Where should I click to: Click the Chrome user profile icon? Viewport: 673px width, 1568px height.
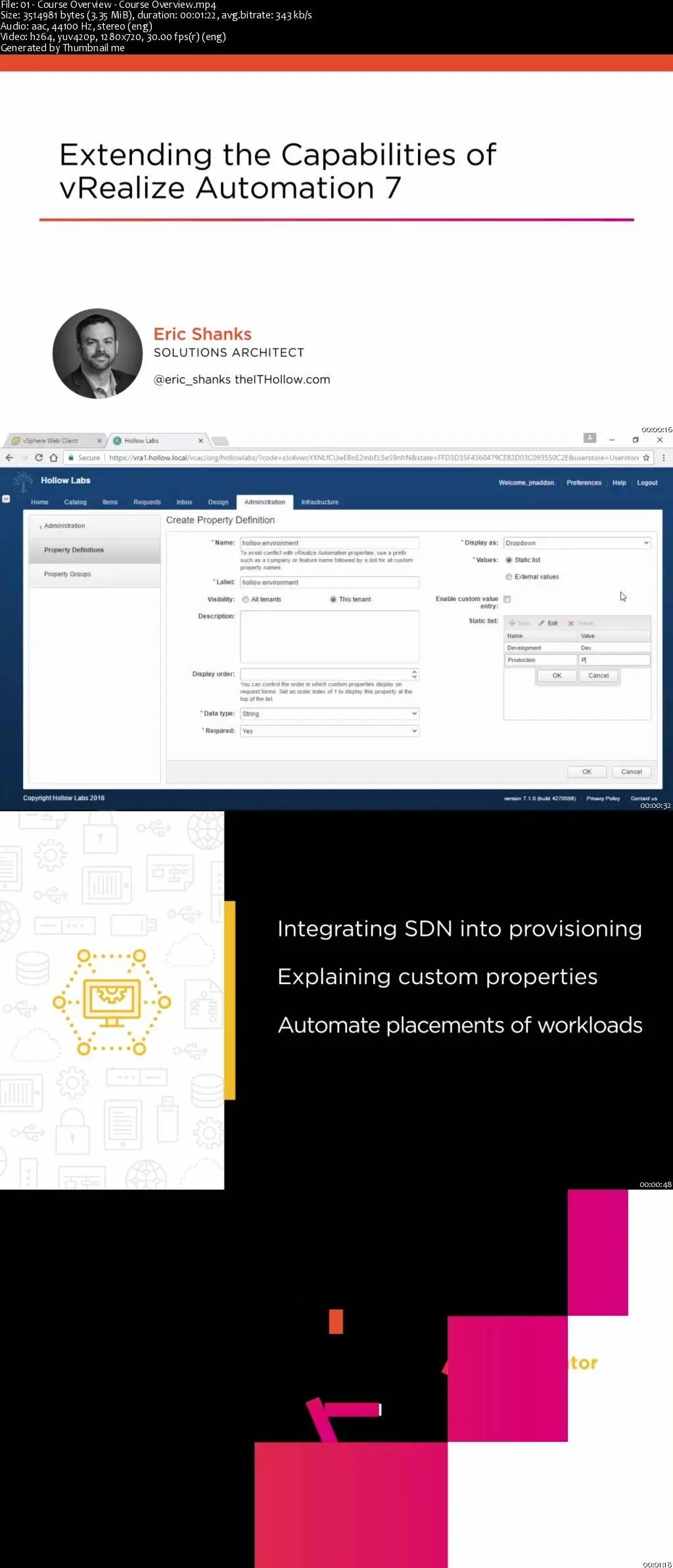590,438
